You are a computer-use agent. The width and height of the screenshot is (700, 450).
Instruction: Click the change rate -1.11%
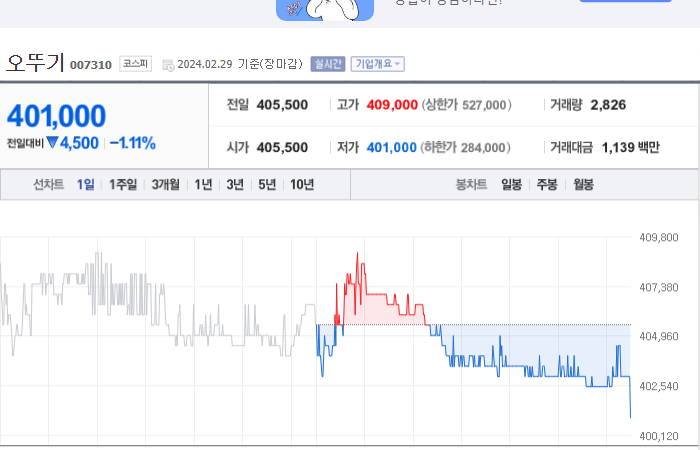(x=133, y=143)
